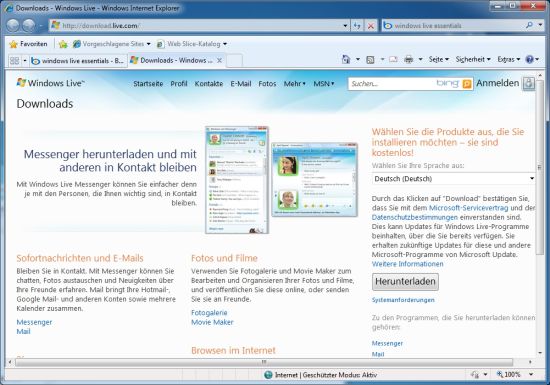This screenshot has width=550, height=385.
Task: Click the Mail link under Sofortnachrichten und E-Mails
Action: click(23, 331)
